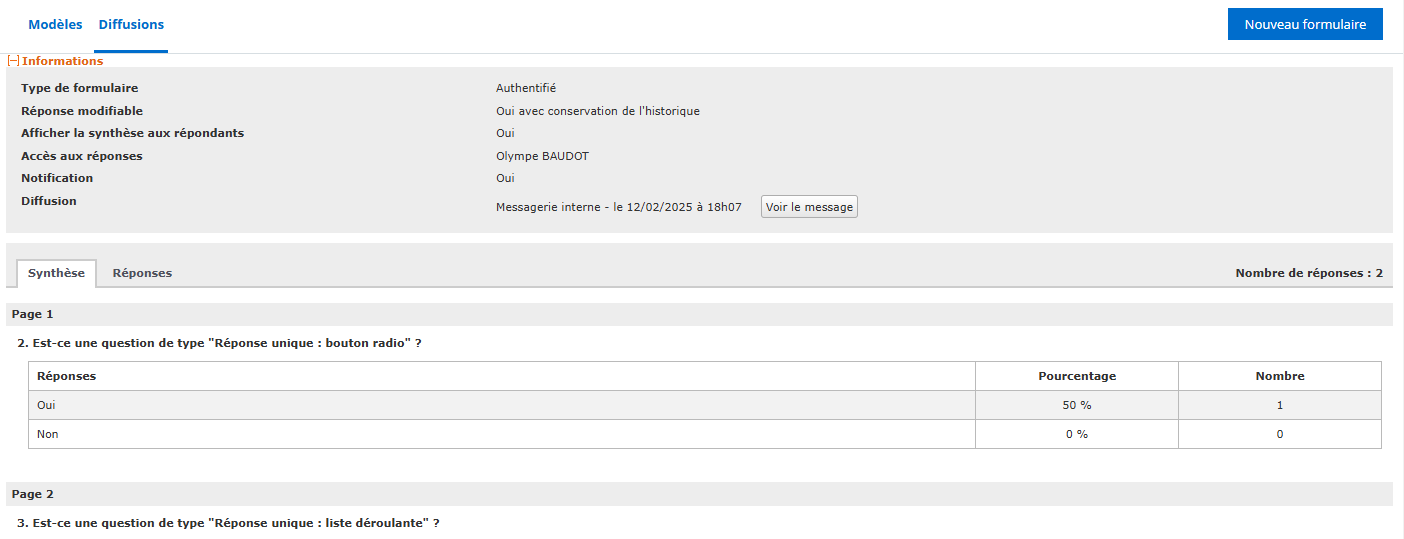Click the Nombre de réponses counter
The image size is (1404, 539).
click(1308, 273)
